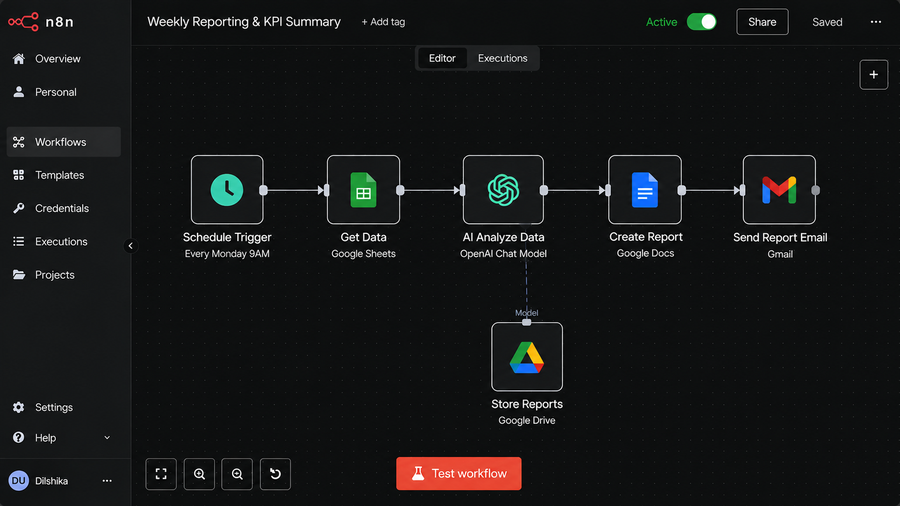Select the OpenAI AI Analyze Data node
The image size is (900, 506).
(x=503, y=189)
